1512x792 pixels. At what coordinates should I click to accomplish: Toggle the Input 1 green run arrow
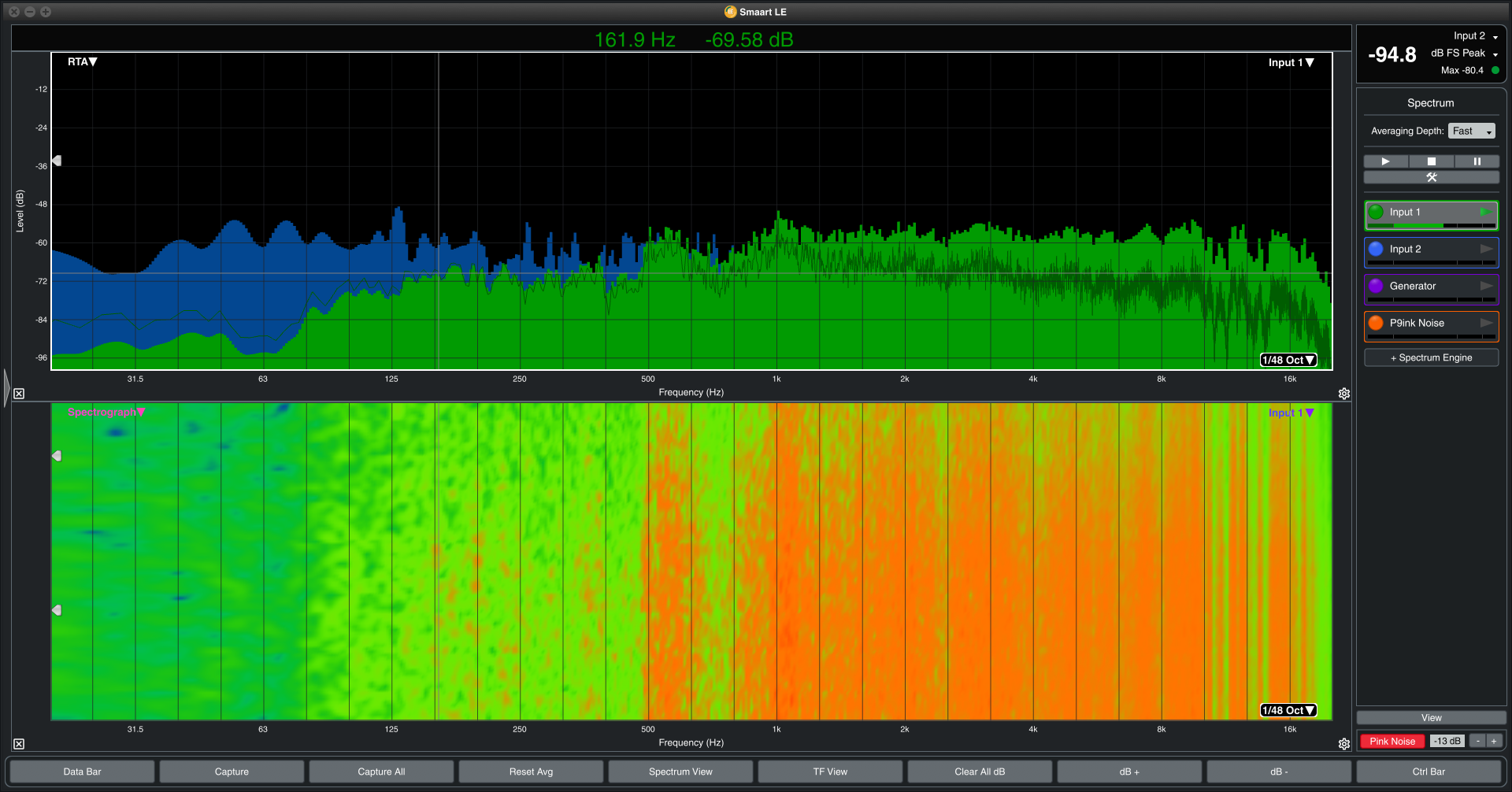tap(1484, 212)
